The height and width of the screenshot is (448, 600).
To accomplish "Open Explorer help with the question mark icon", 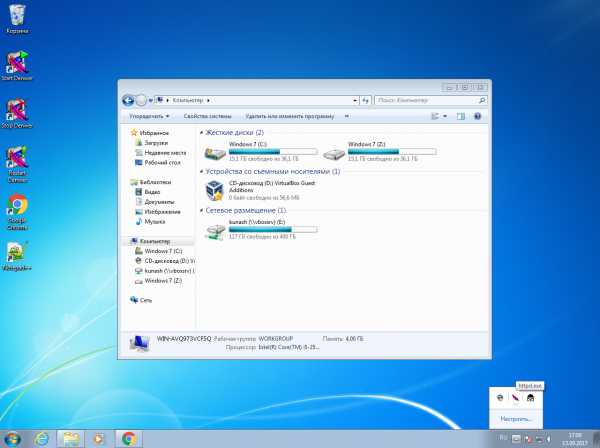I will tap(478, 116).
